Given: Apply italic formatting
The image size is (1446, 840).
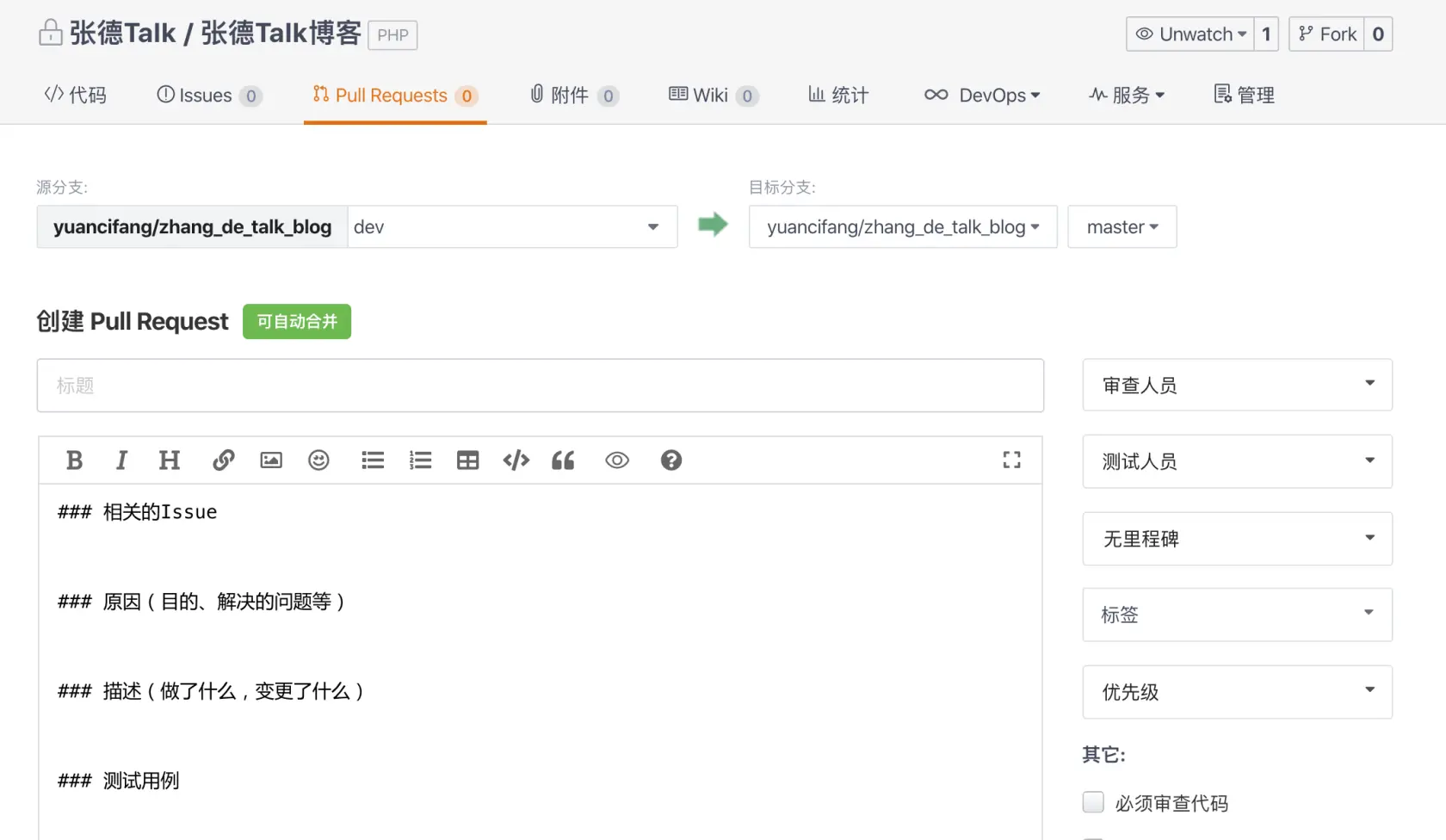Looking at the screenshot, I should (121, 460).
